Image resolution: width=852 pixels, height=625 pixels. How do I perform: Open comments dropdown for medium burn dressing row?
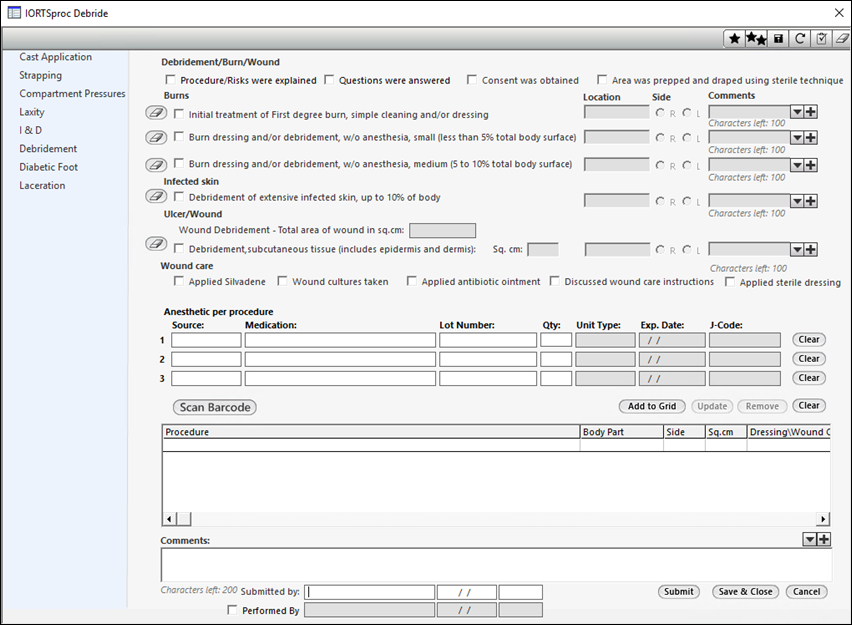pyautogui.click(x=797, y=165)
